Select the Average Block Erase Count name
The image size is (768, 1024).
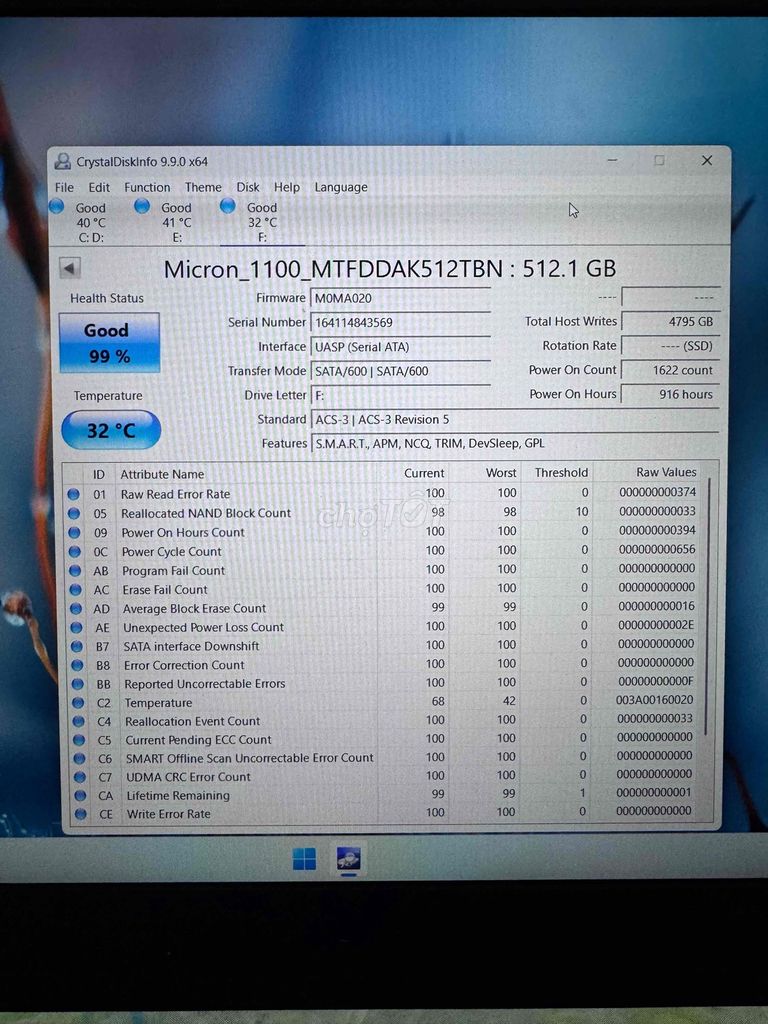point(195,609)
